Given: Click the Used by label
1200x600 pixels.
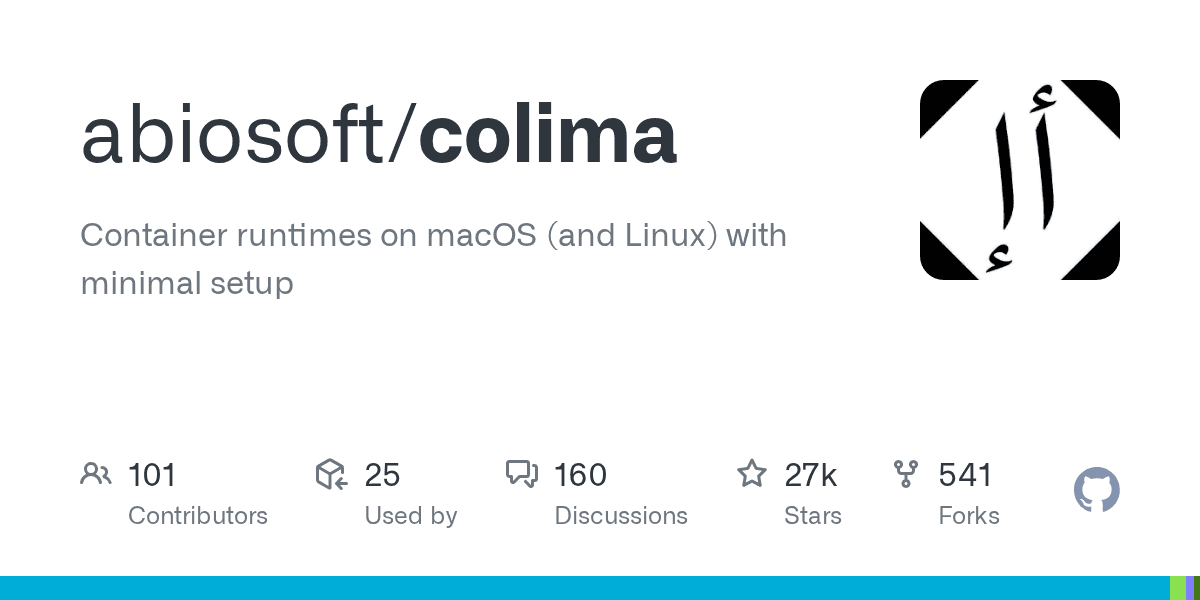Looking at the screenshot, I should (x=410, y=516).
